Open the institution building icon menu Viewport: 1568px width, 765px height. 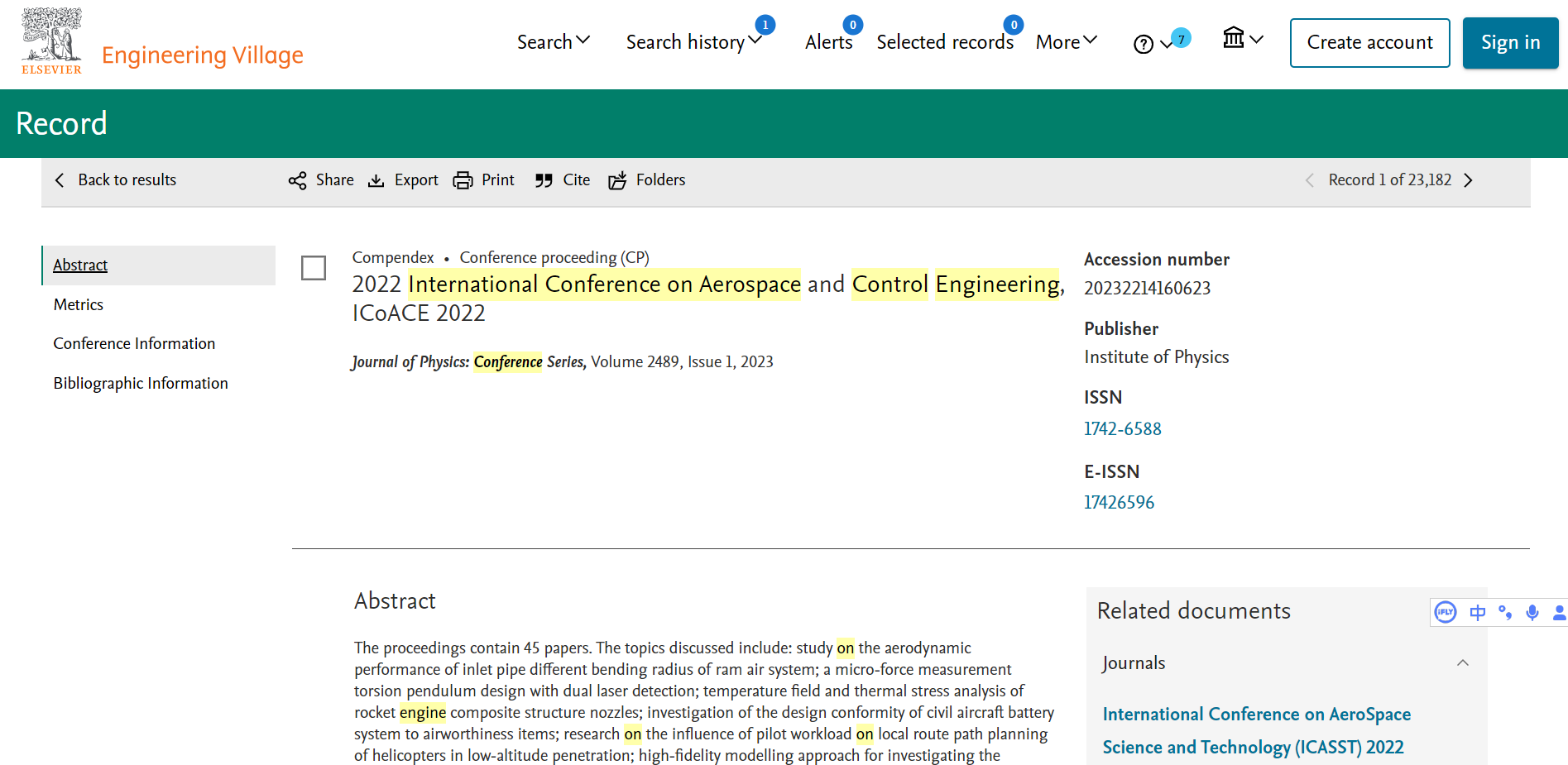pos(1234,37)
